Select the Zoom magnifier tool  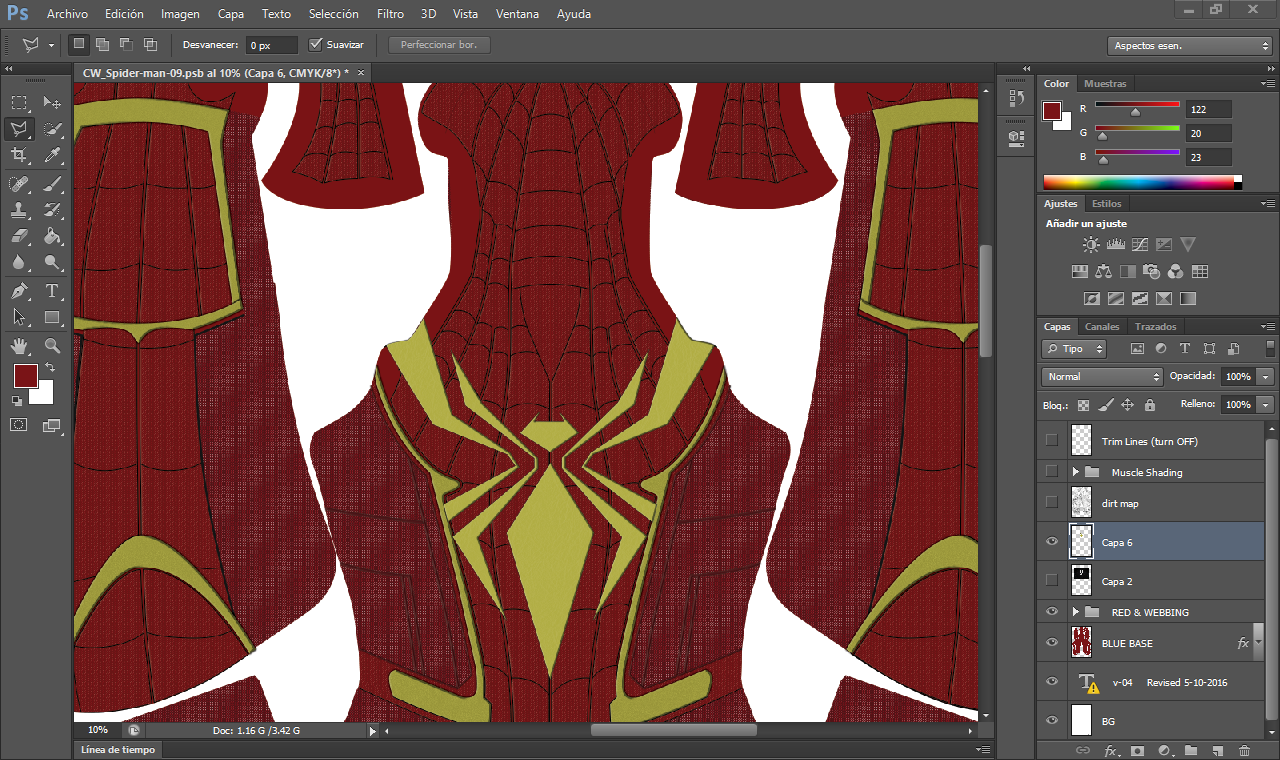click(52, 346)
